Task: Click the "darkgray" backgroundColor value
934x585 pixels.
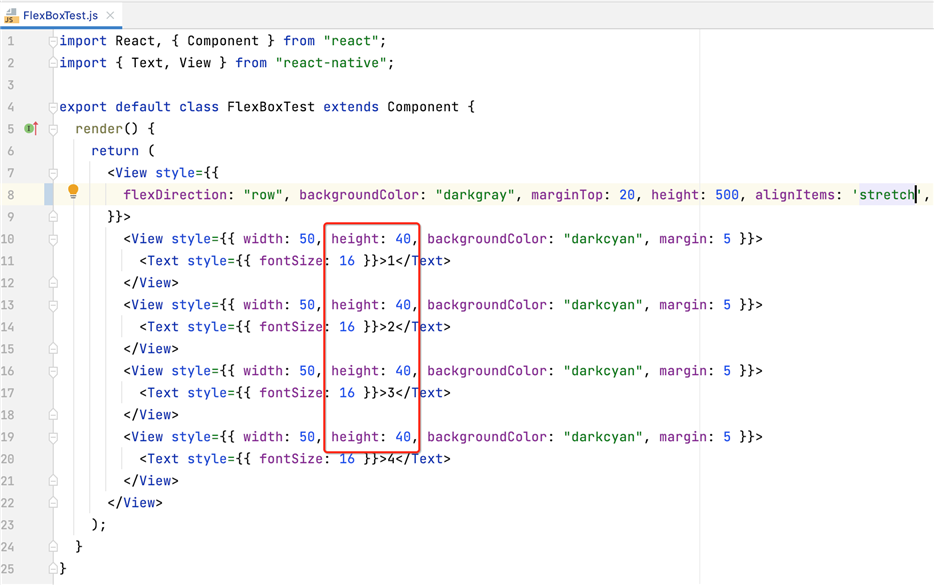Action: pyautogui.click(x=476, y=195)
